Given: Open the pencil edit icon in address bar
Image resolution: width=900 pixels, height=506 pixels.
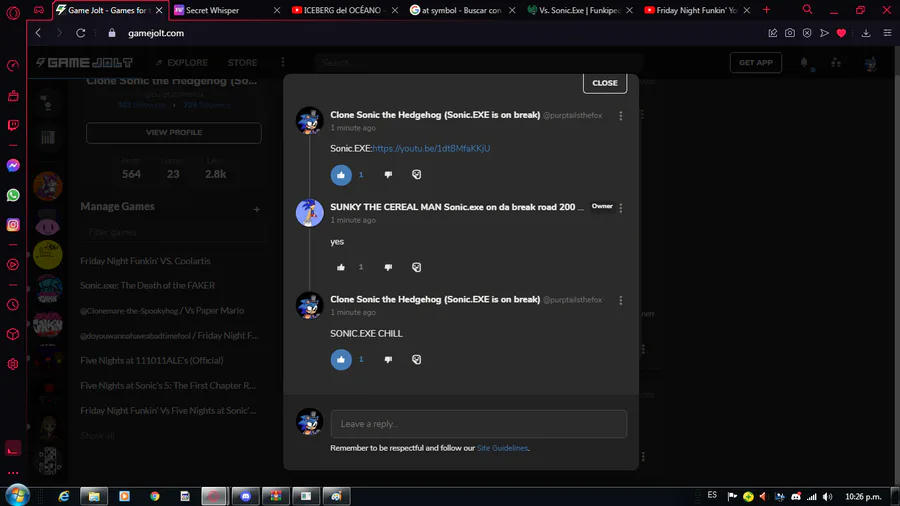Looking at the screenshot, I should 773,33.
